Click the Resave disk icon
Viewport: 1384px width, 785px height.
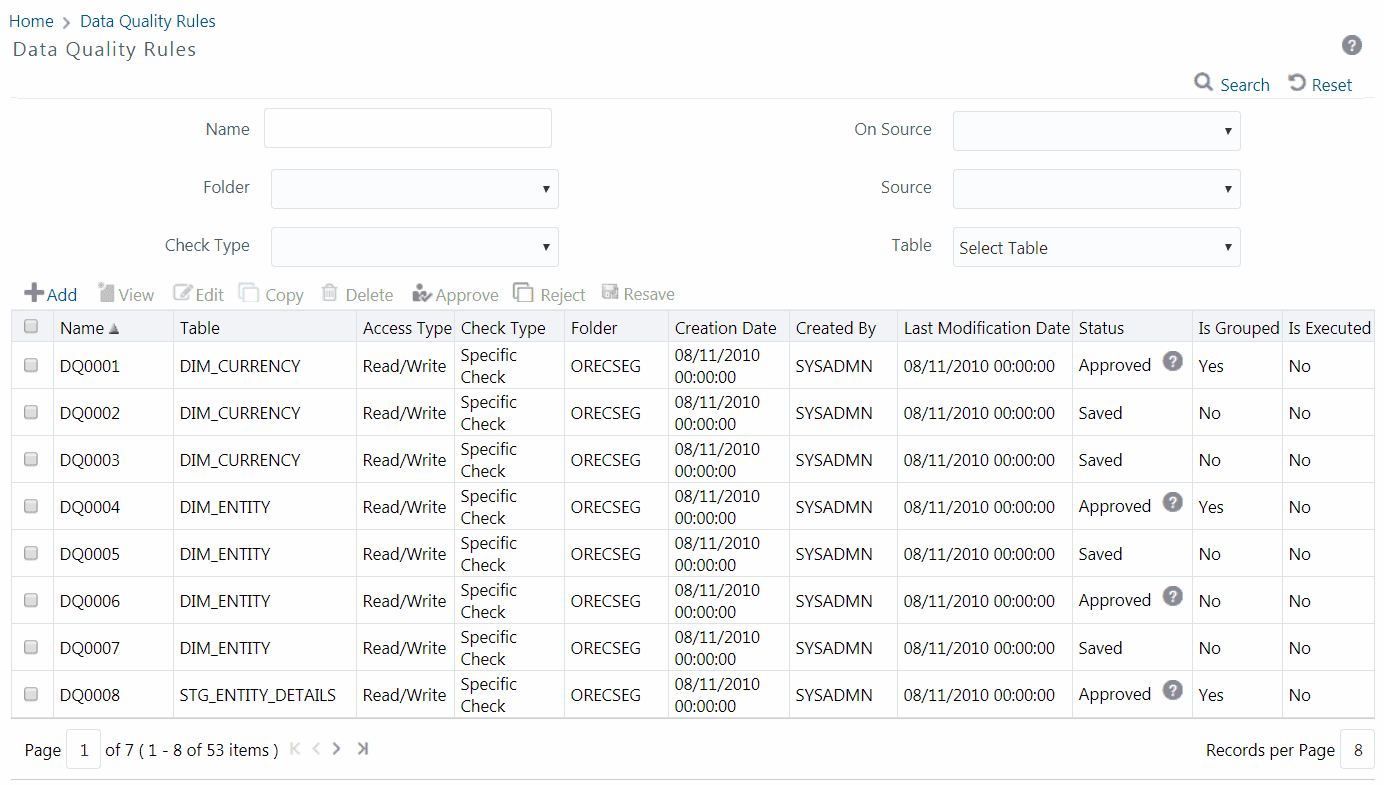[610, 292]
